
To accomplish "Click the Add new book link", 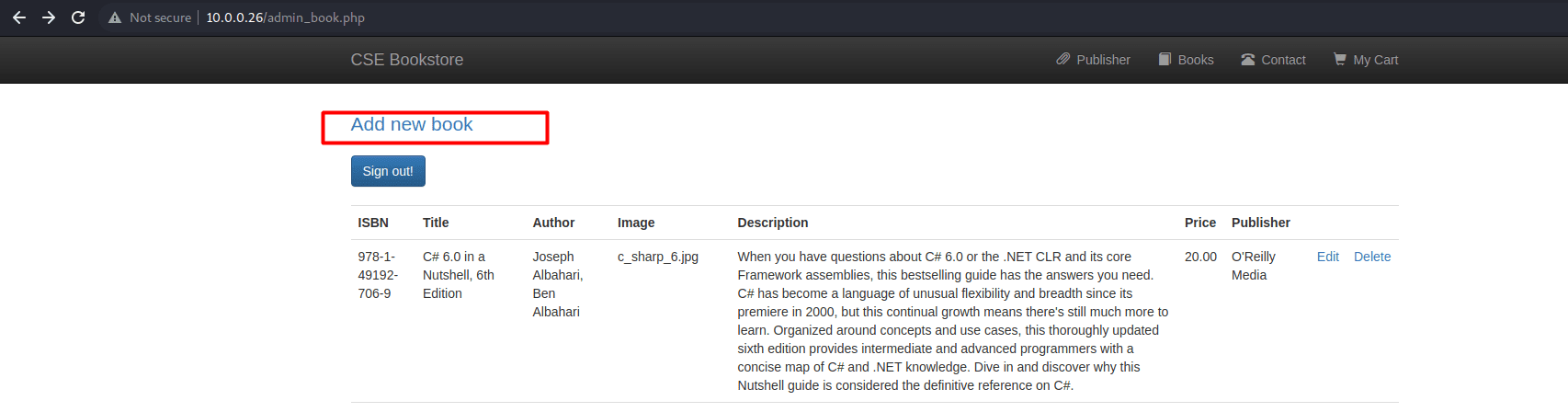I will [412, 124].
